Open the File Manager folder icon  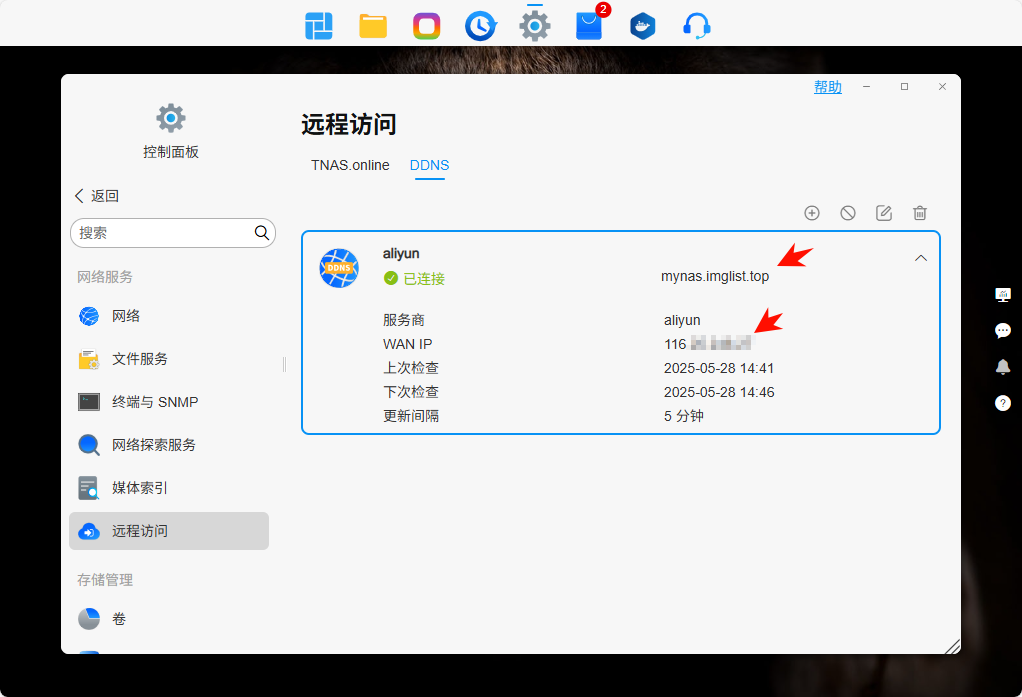[373, 27]
